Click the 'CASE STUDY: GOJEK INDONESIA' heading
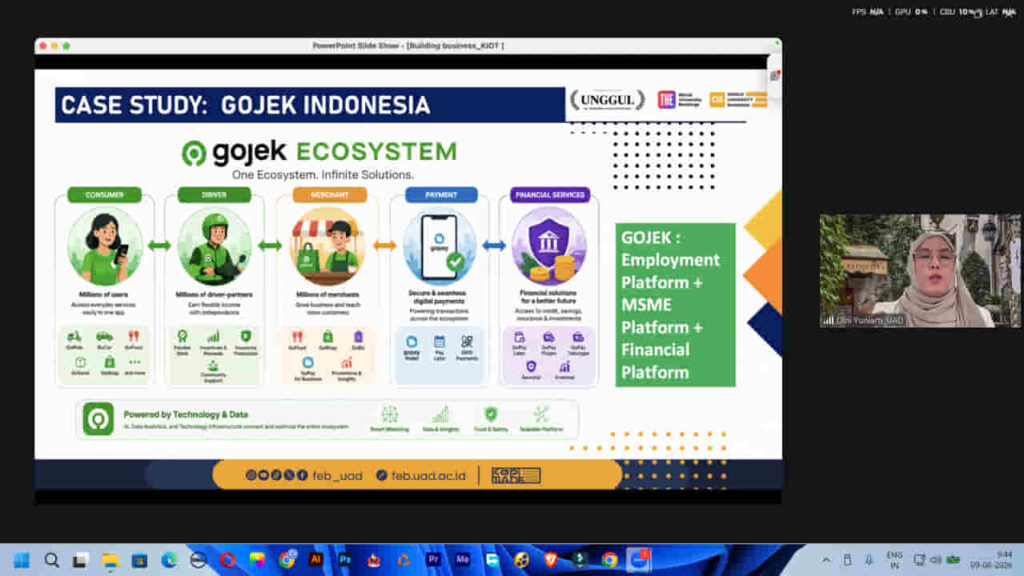 click(x=246, y=105)
